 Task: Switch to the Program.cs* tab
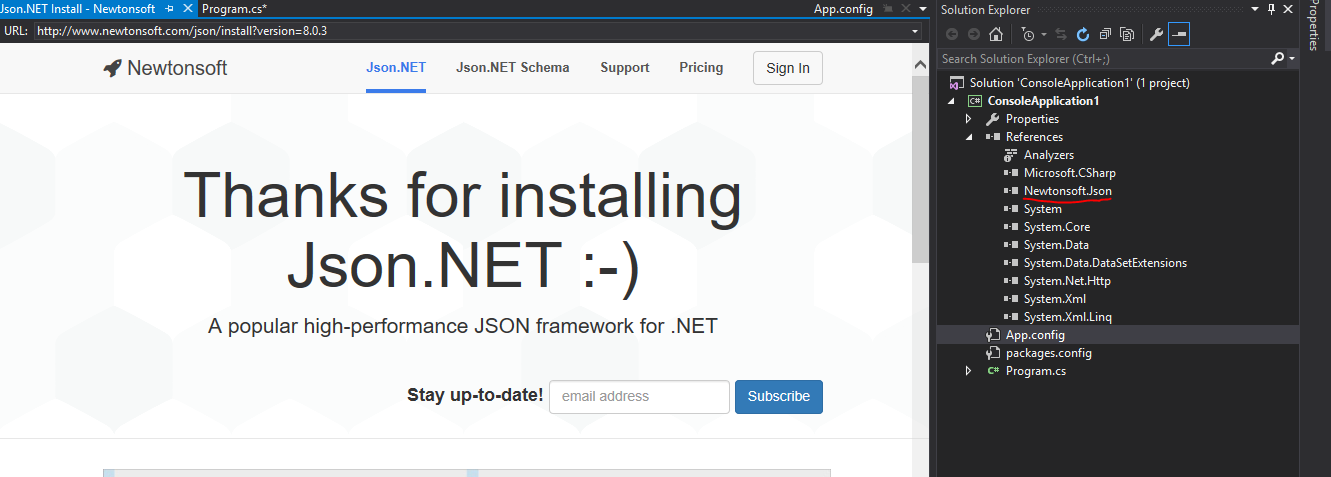[235, 9]
